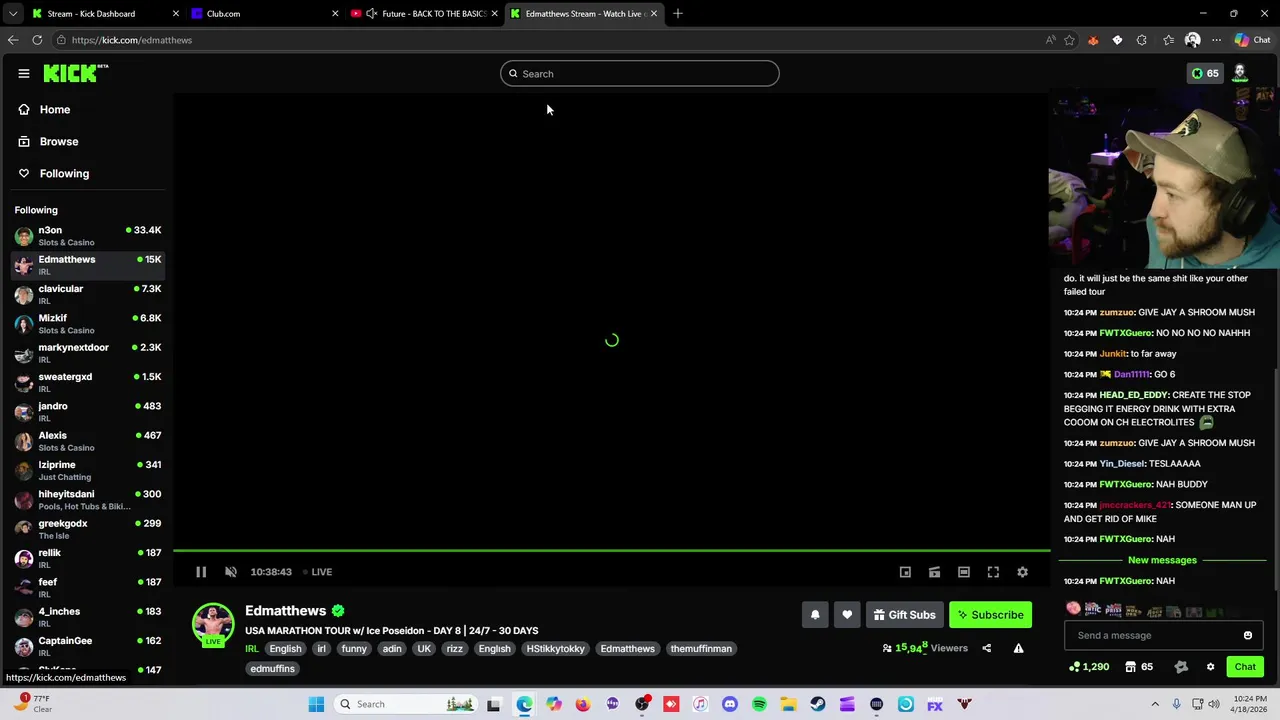The height and width of the screenshot is (720, 1280).
Task: Open markynextdoor channel
Action: click(88, 353)
